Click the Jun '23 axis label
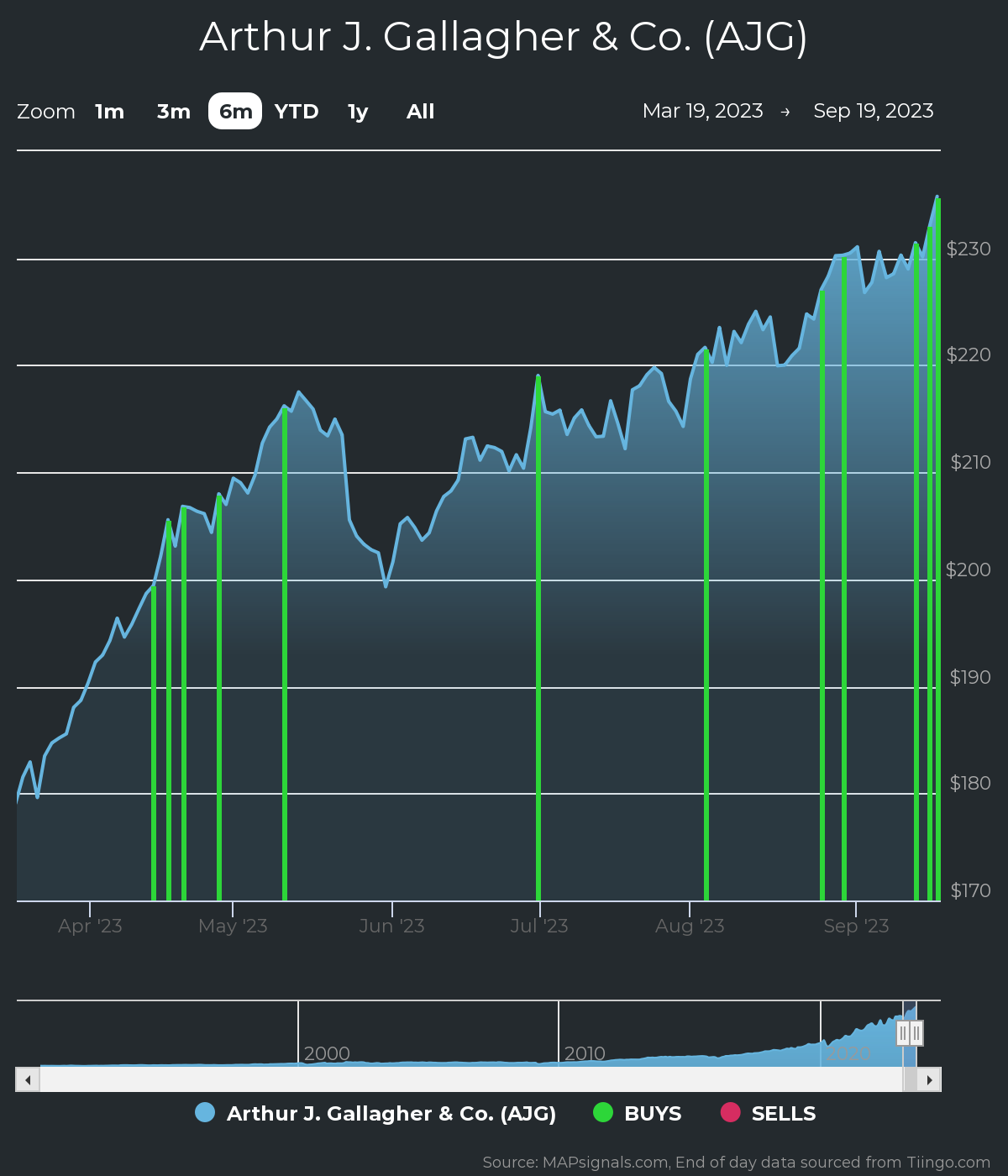1008x1176 pixels. [x=391, y=926]
